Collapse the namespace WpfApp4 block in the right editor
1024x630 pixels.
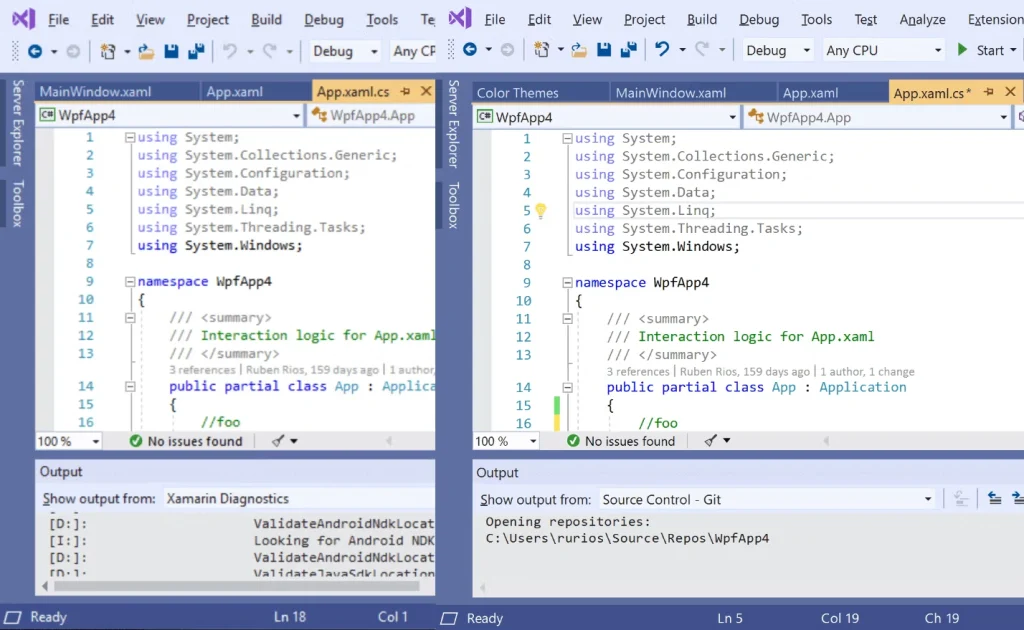[567, 283]
